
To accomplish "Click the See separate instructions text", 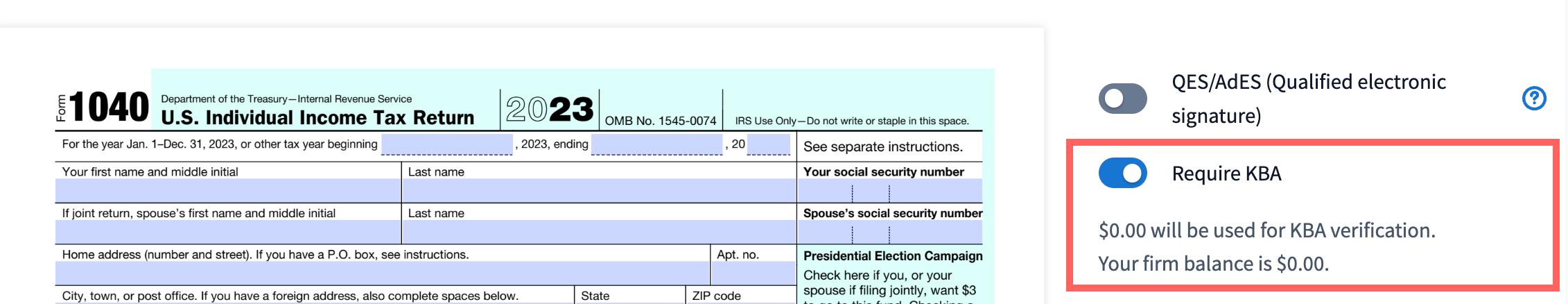I will [x=882, y=146].
